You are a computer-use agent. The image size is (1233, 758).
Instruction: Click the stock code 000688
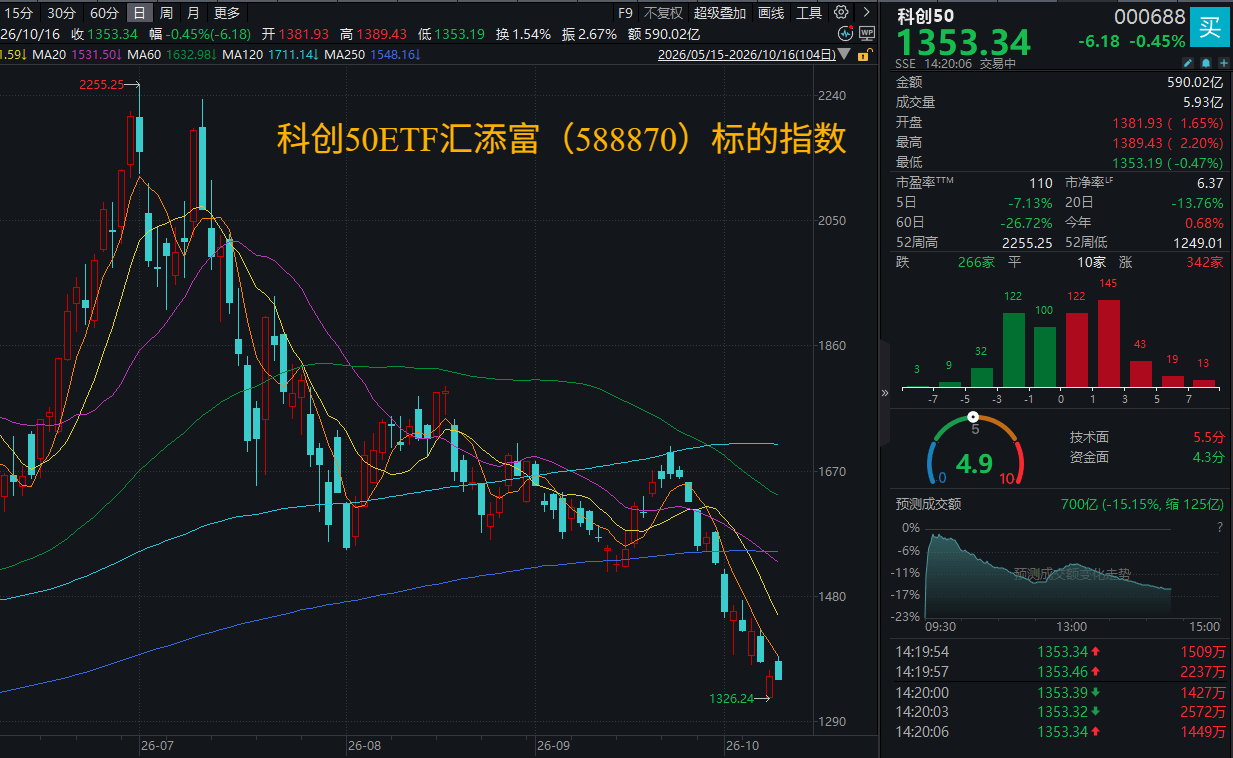click(1150, 17)
